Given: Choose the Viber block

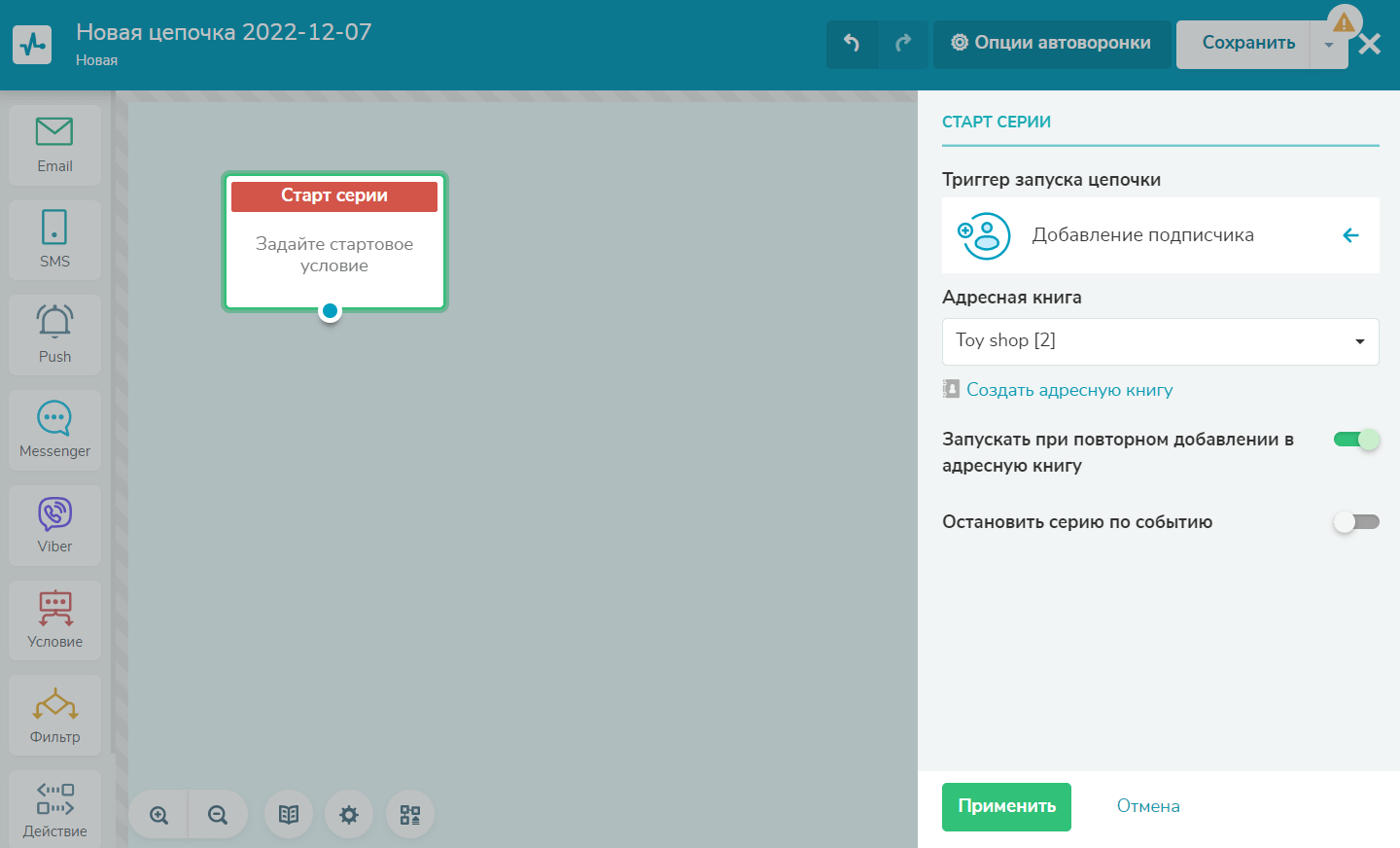Looking at the screenshot, I should pyautogui.click(x=54, y=525).
